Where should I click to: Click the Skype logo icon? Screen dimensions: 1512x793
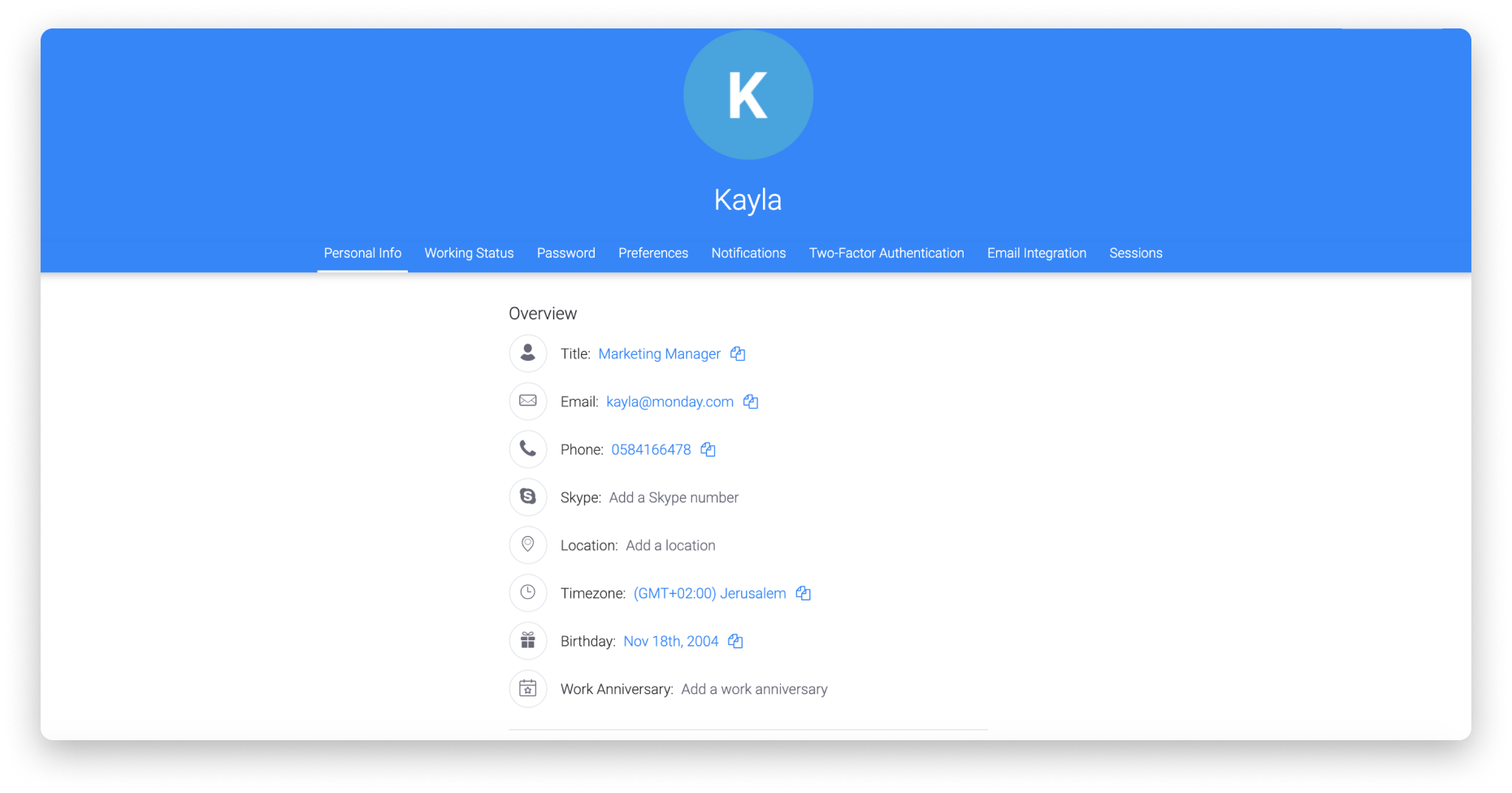[528, 497]
